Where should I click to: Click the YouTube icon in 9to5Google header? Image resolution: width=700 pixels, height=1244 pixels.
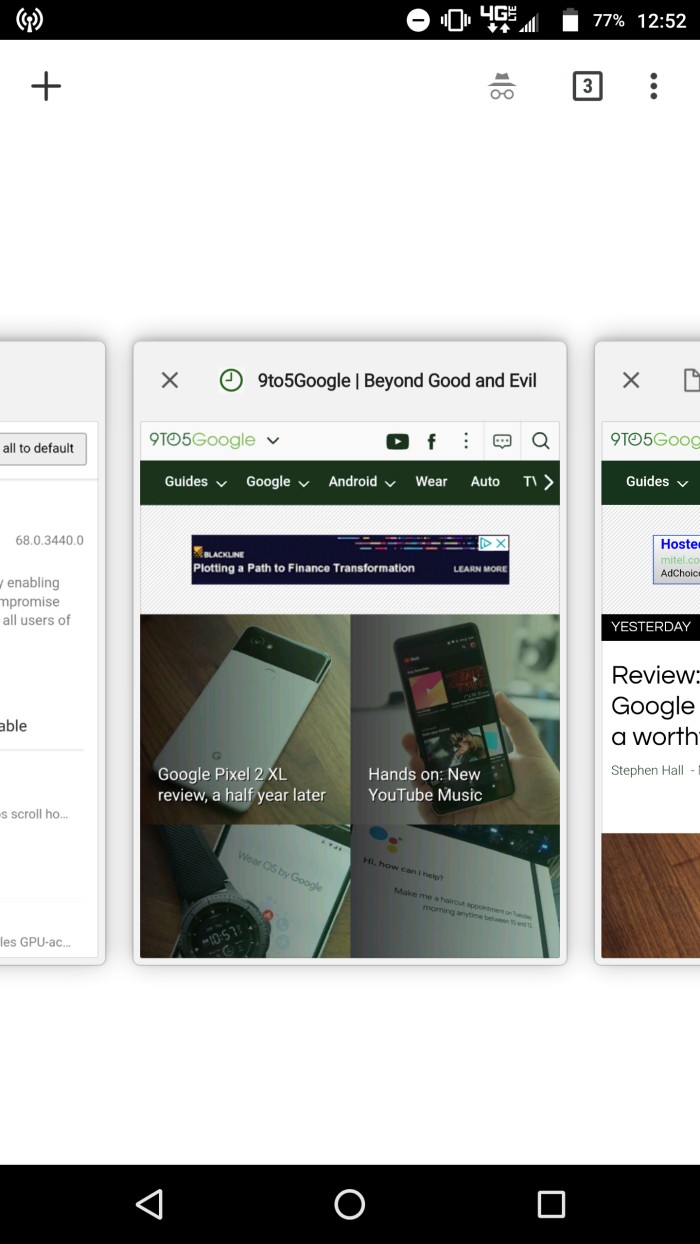point(397,441)
